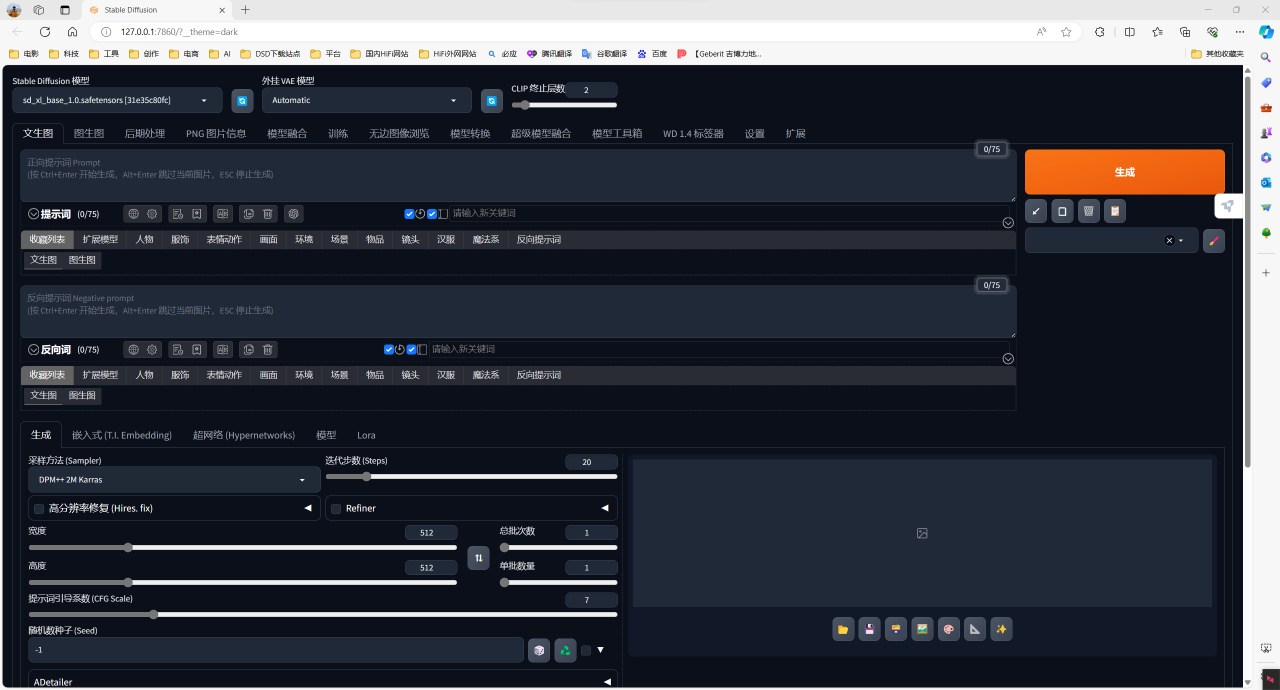Adjust the CFG Scale slider
This screenshot has height=690, width=1280.
323,614
